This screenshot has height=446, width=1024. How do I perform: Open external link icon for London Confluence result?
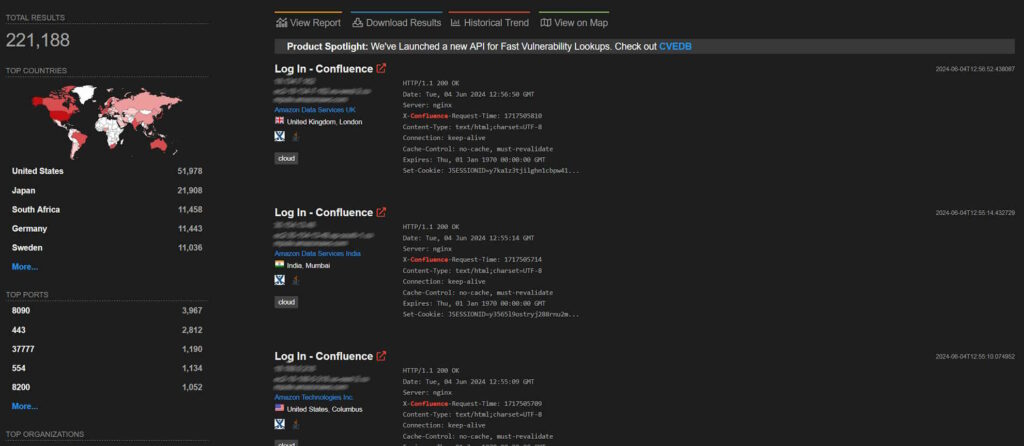point(381,69)
